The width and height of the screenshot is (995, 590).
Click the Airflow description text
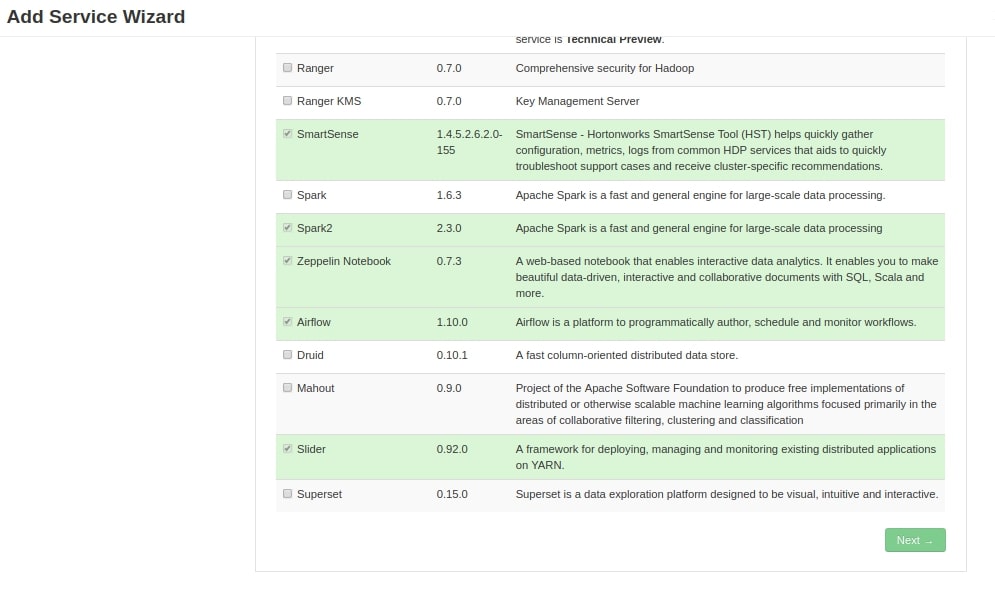pos(716,322)
